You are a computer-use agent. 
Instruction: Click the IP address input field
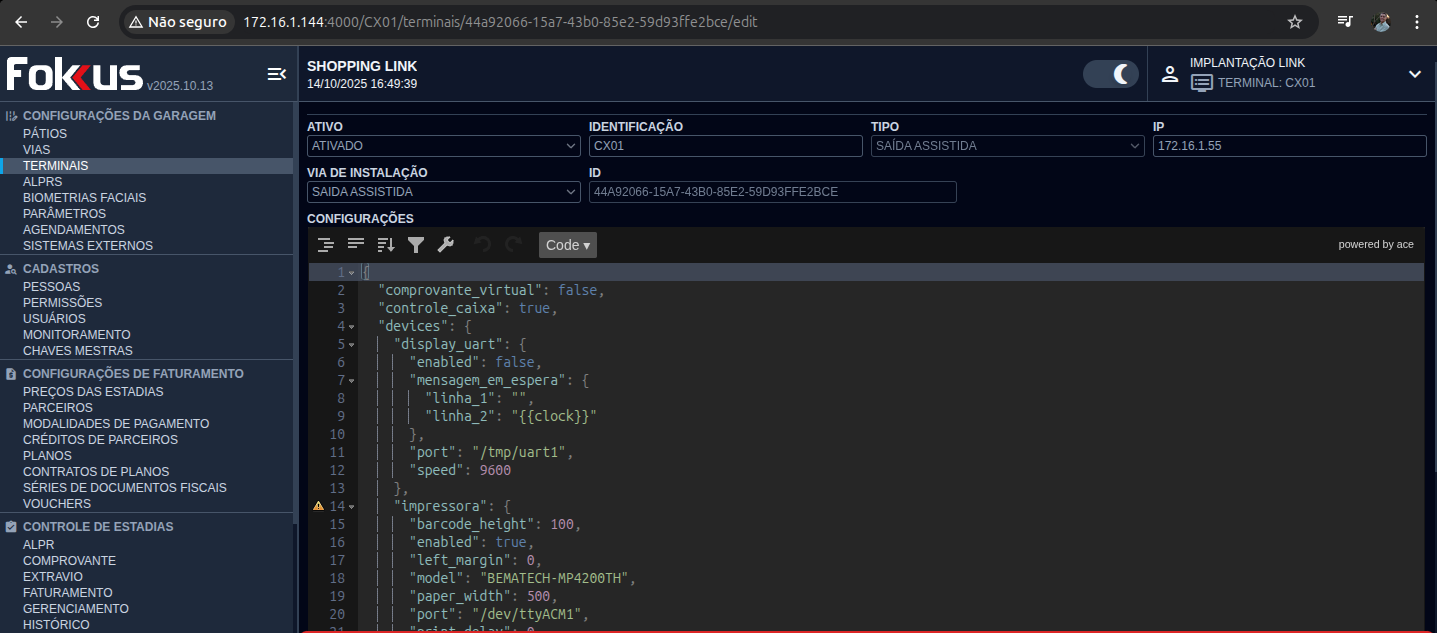1289,146
